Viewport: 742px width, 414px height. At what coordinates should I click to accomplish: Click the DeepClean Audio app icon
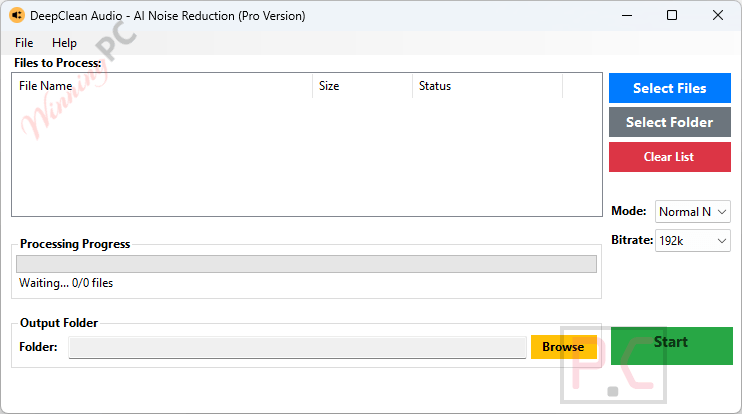(17, 16)
